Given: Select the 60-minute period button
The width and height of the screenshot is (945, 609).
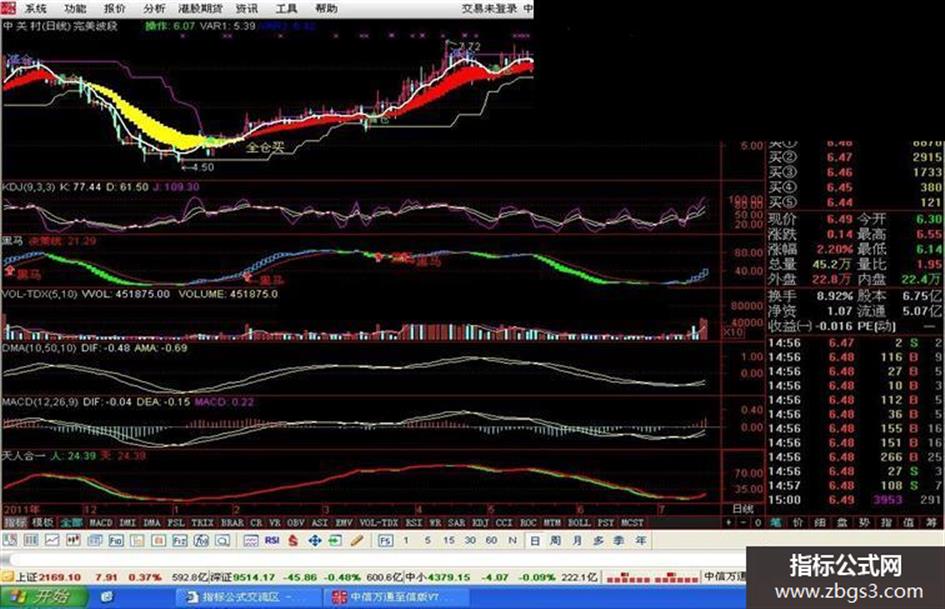Looking at the screenshot, I should point(491,540).
